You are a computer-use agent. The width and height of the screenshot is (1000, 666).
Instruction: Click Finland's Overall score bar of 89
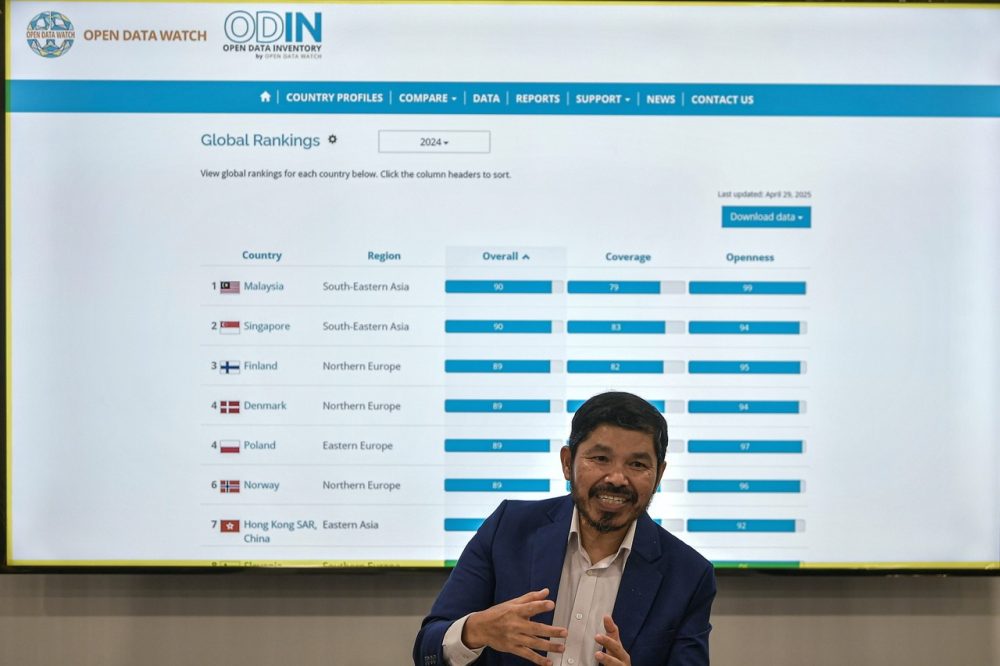tap(504, 366)
